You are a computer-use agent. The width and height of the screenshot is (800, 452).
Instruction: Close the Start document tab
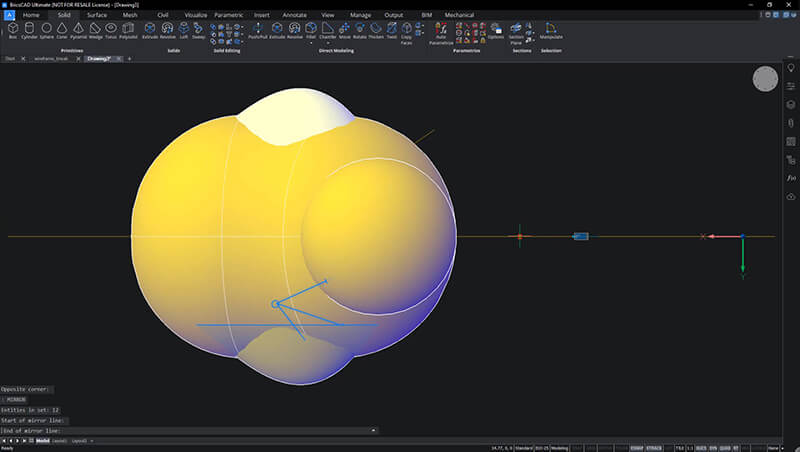click(23, 59)
